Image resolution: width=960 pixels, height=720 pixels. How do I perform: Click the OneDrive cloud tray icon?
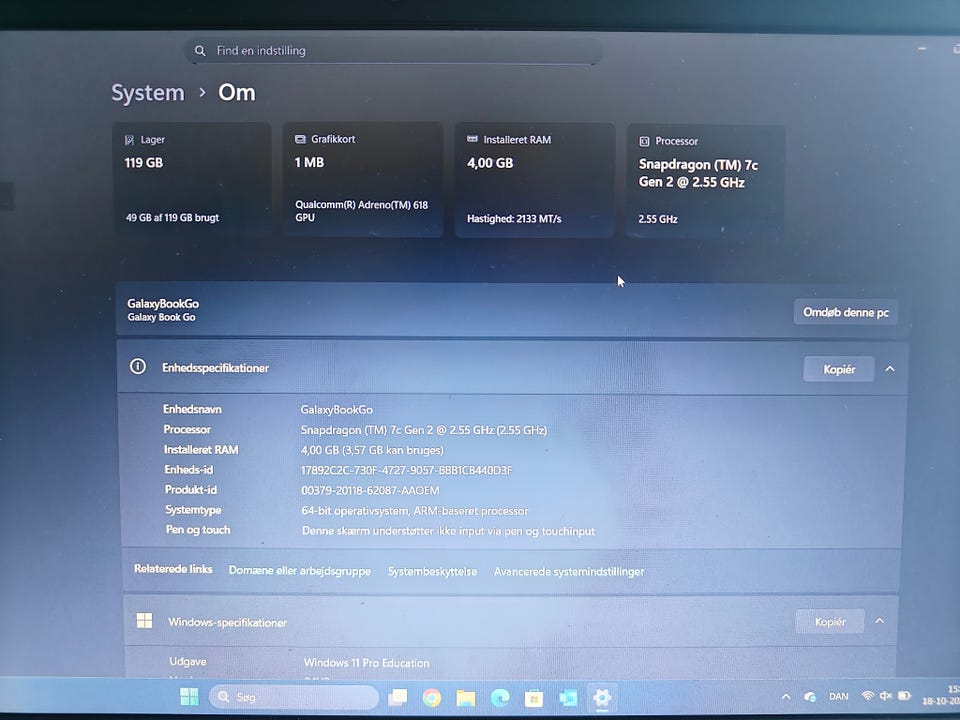(810, 697)
